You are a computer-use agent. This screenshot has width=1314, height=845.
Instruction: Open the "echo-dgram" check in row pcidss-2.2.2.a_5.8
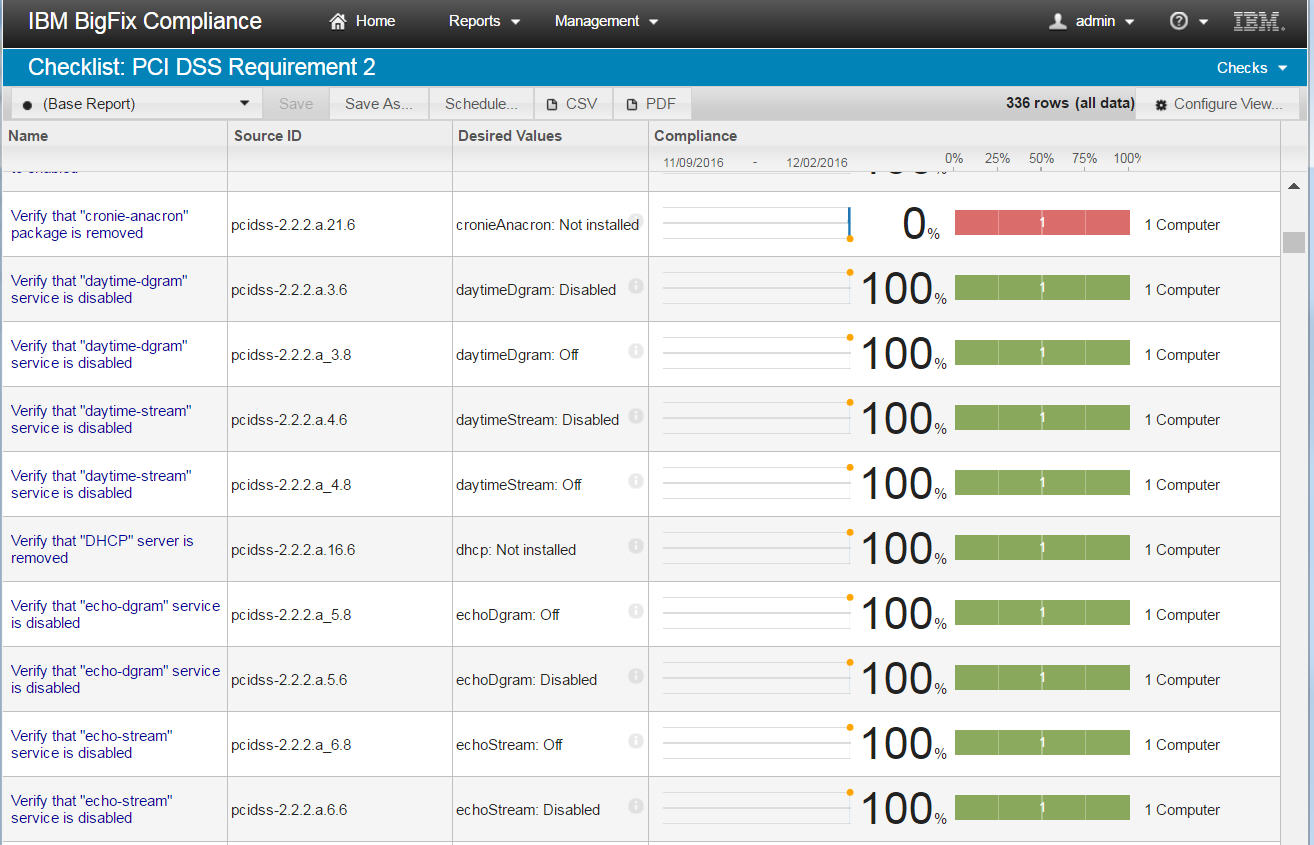tap(115, 614)
